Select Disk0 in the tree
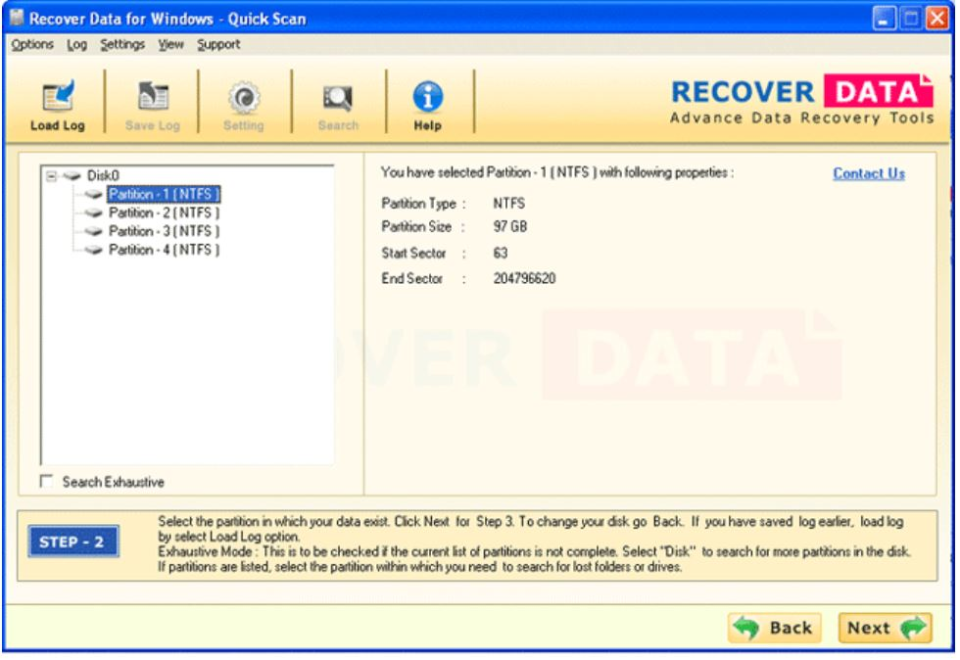Viewport: 960px width, 660px height. tap(103, 176)
